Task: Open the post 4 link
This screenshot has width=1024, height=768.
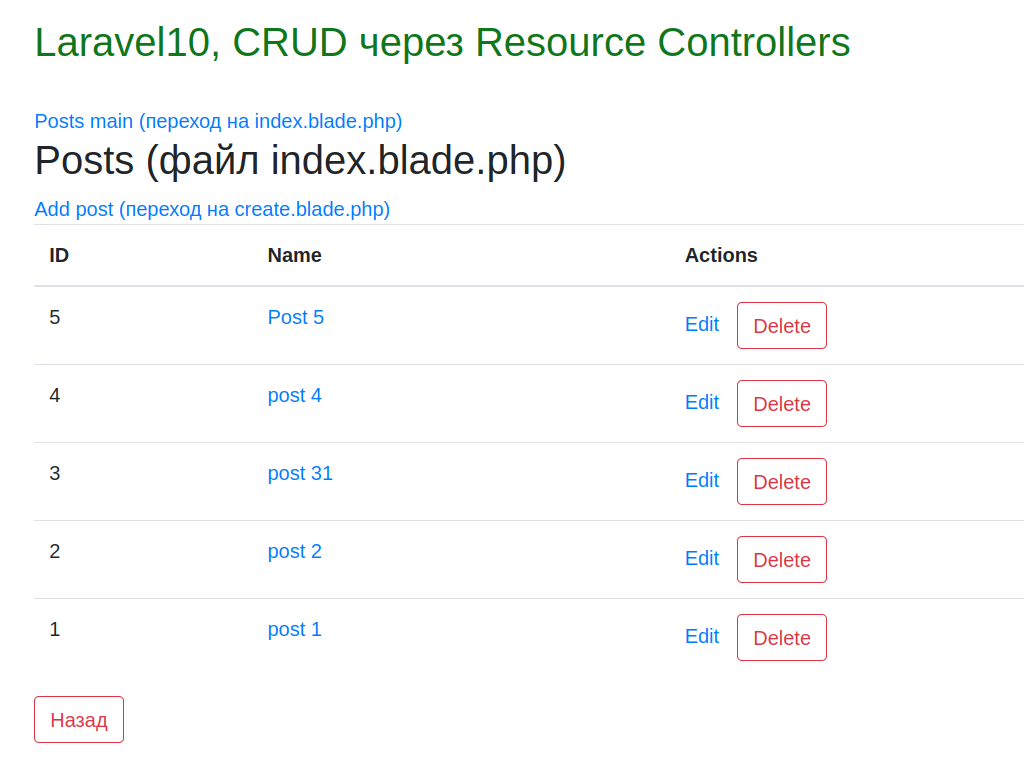Action: pos(295,395)
